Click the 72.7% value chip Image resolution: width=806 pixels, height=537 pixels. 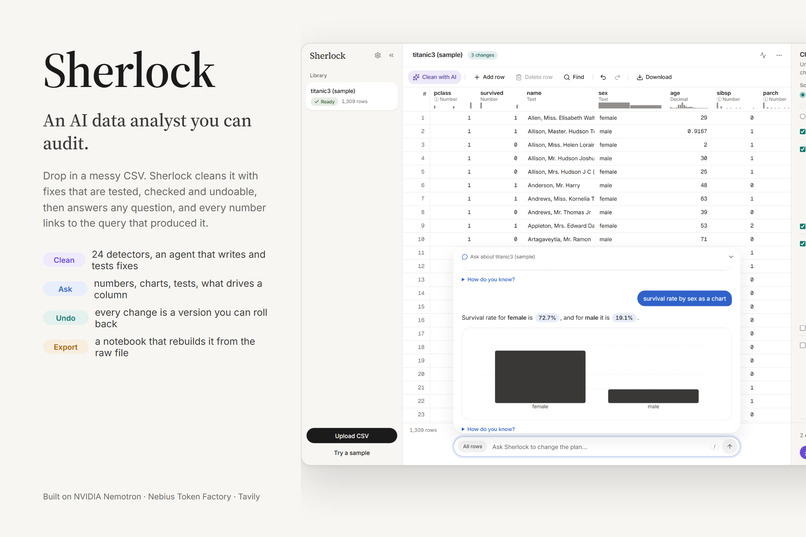(x=547, y=318)
